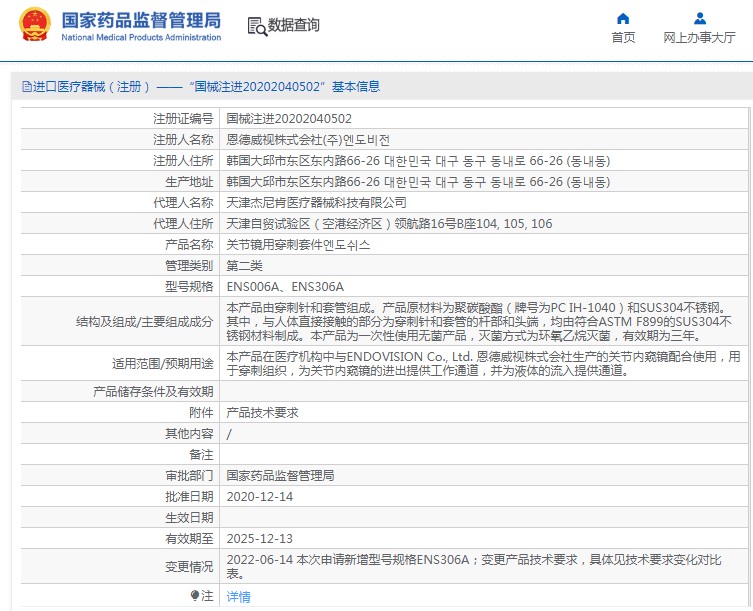Click the 变更情况 2022-06-14 change text
753x611 pixels.
(474, 566)
